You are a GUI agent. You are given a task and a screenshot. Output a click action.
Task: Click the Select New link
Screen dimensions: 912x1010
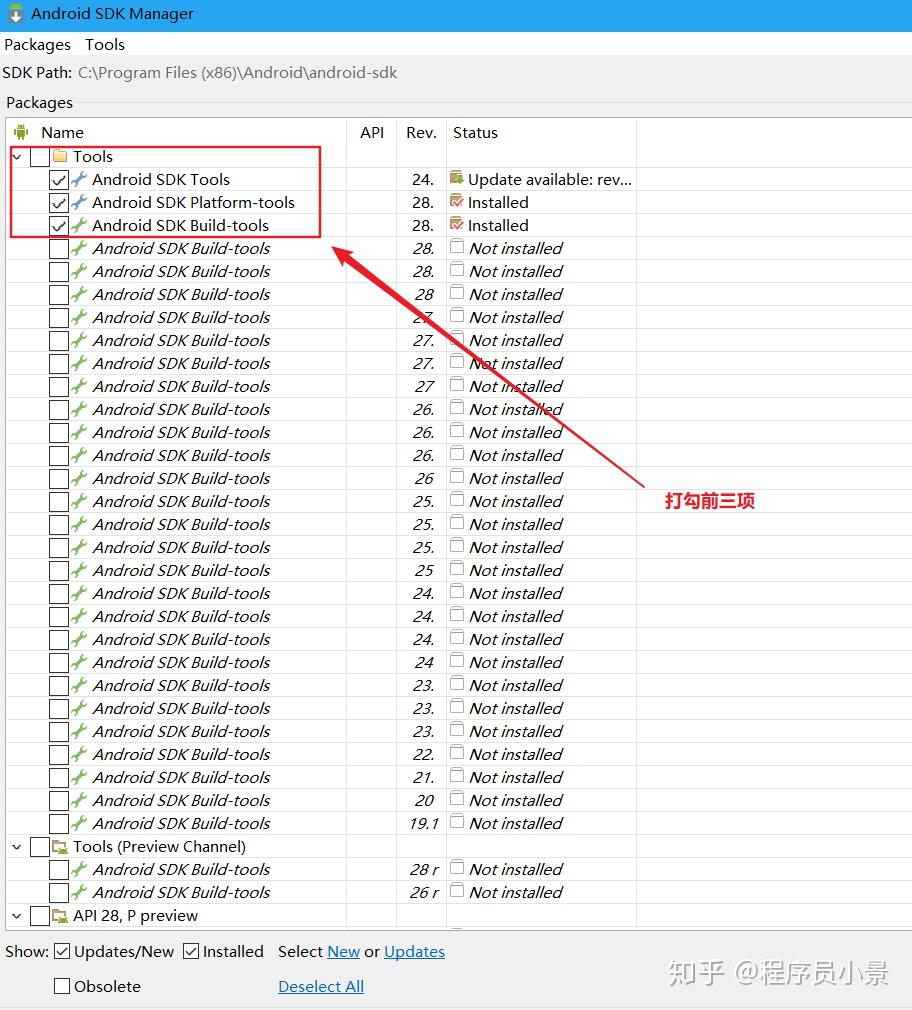[343, 951]
